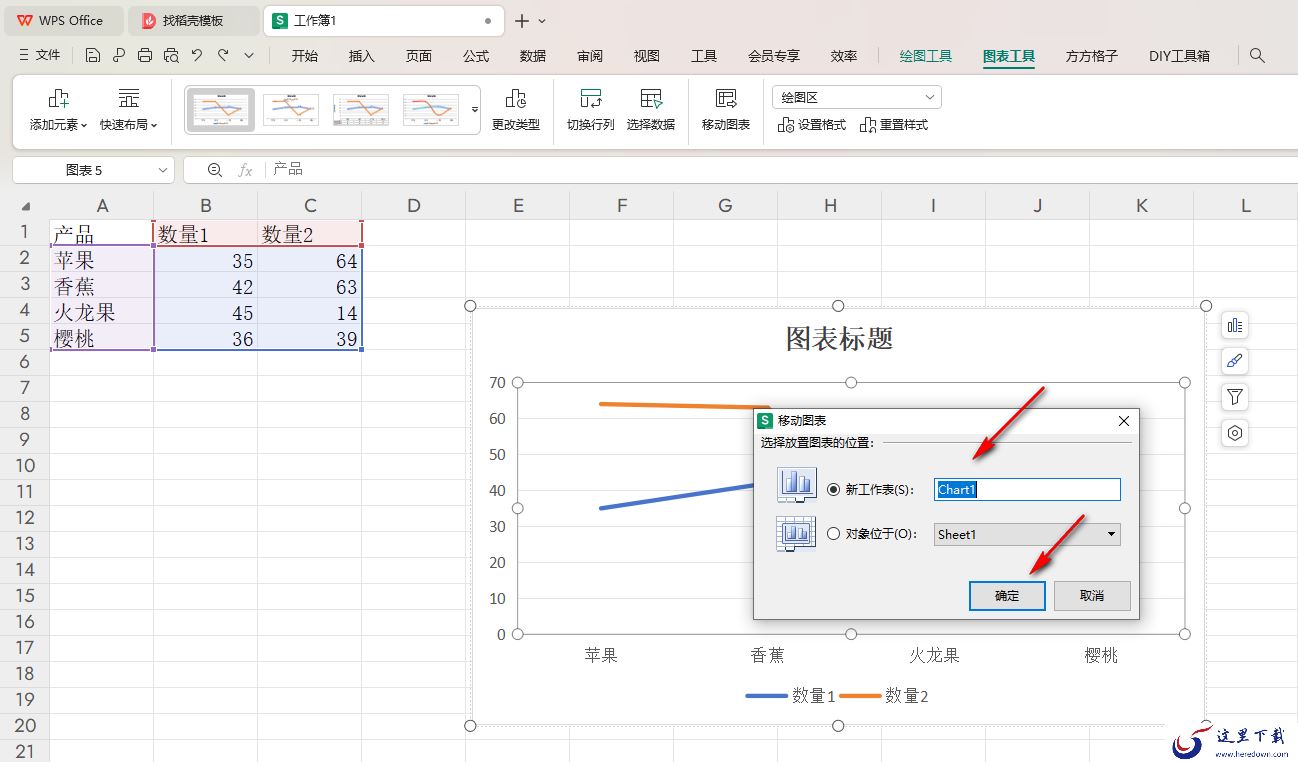Click cell containing 火龙果
The image size is (1298, 762).
click(102, 312)
